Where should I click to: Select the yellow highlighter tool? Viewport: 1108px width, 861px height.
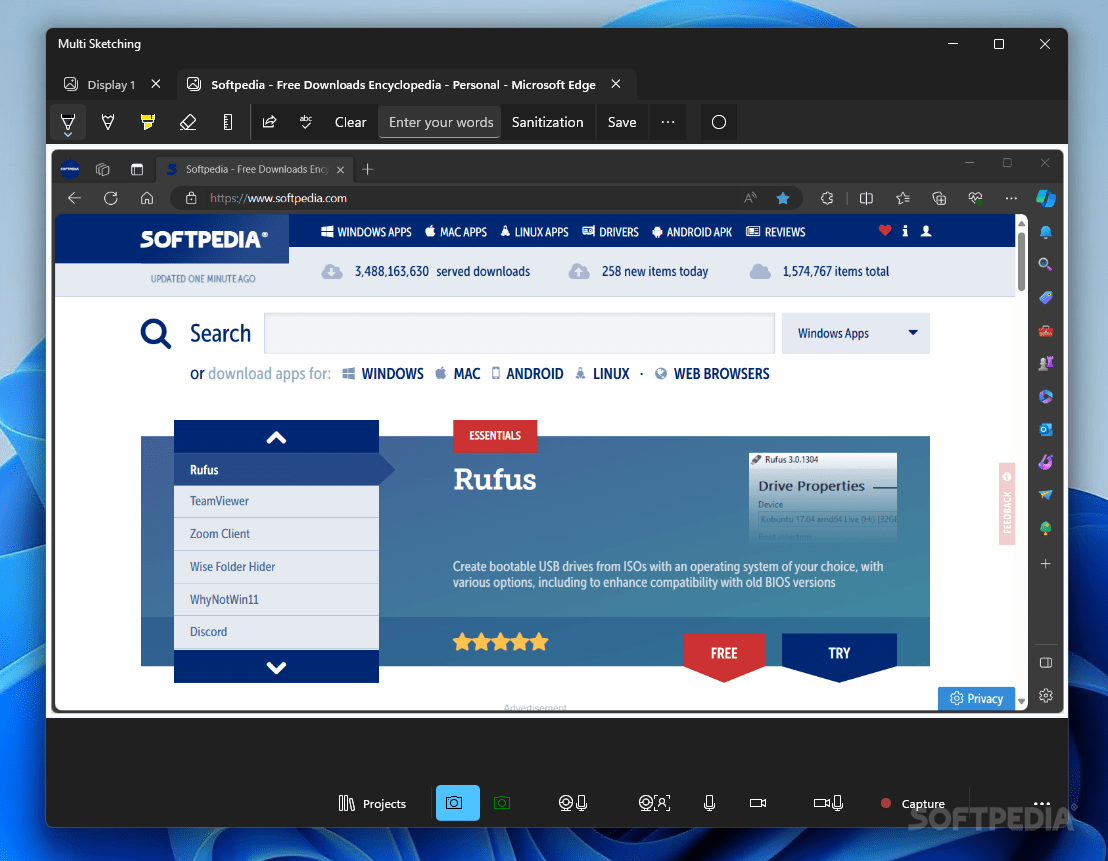(x=148, y=122)
